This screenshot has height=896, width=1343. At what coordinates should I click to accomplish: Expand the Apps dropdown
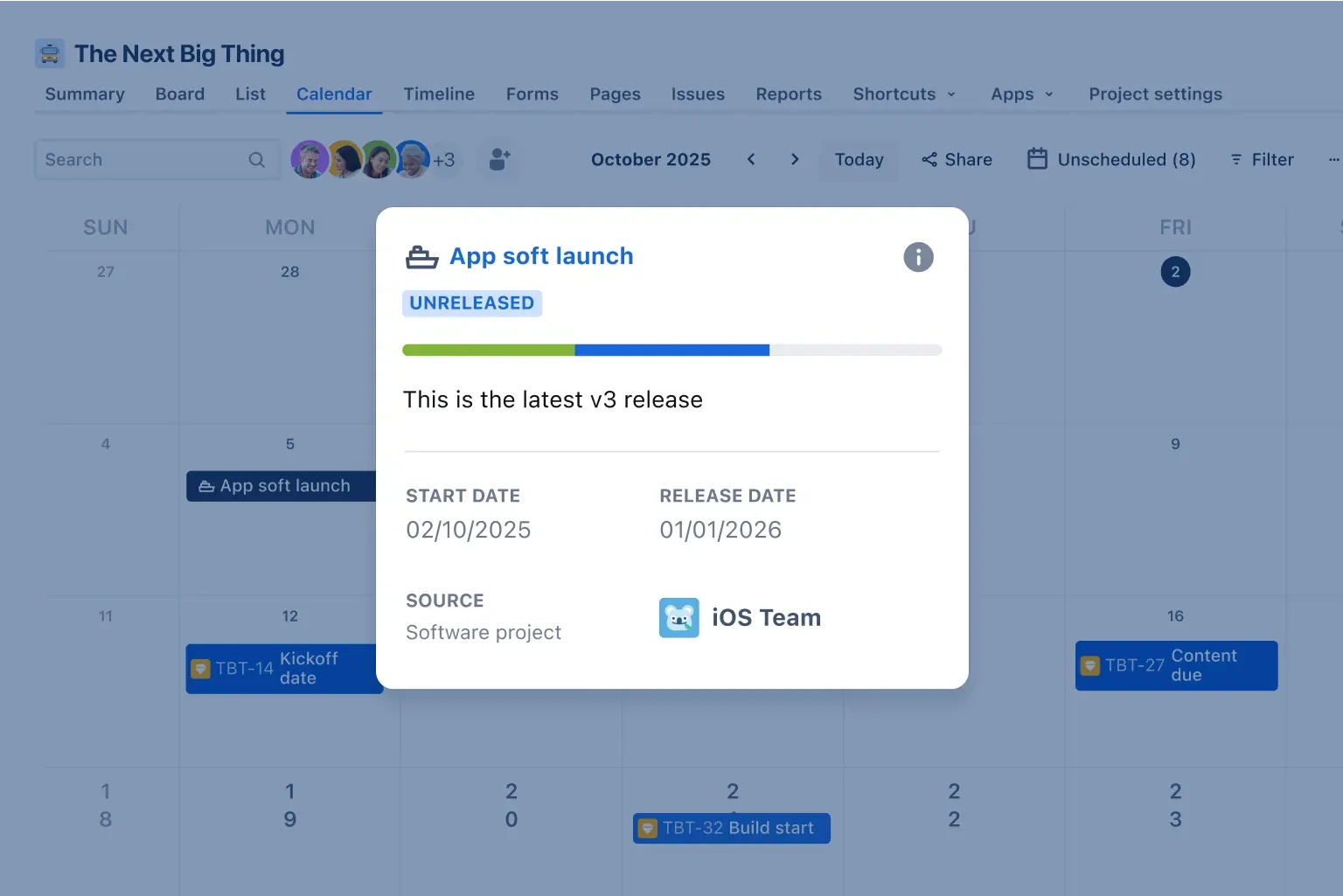(1021, 94)
